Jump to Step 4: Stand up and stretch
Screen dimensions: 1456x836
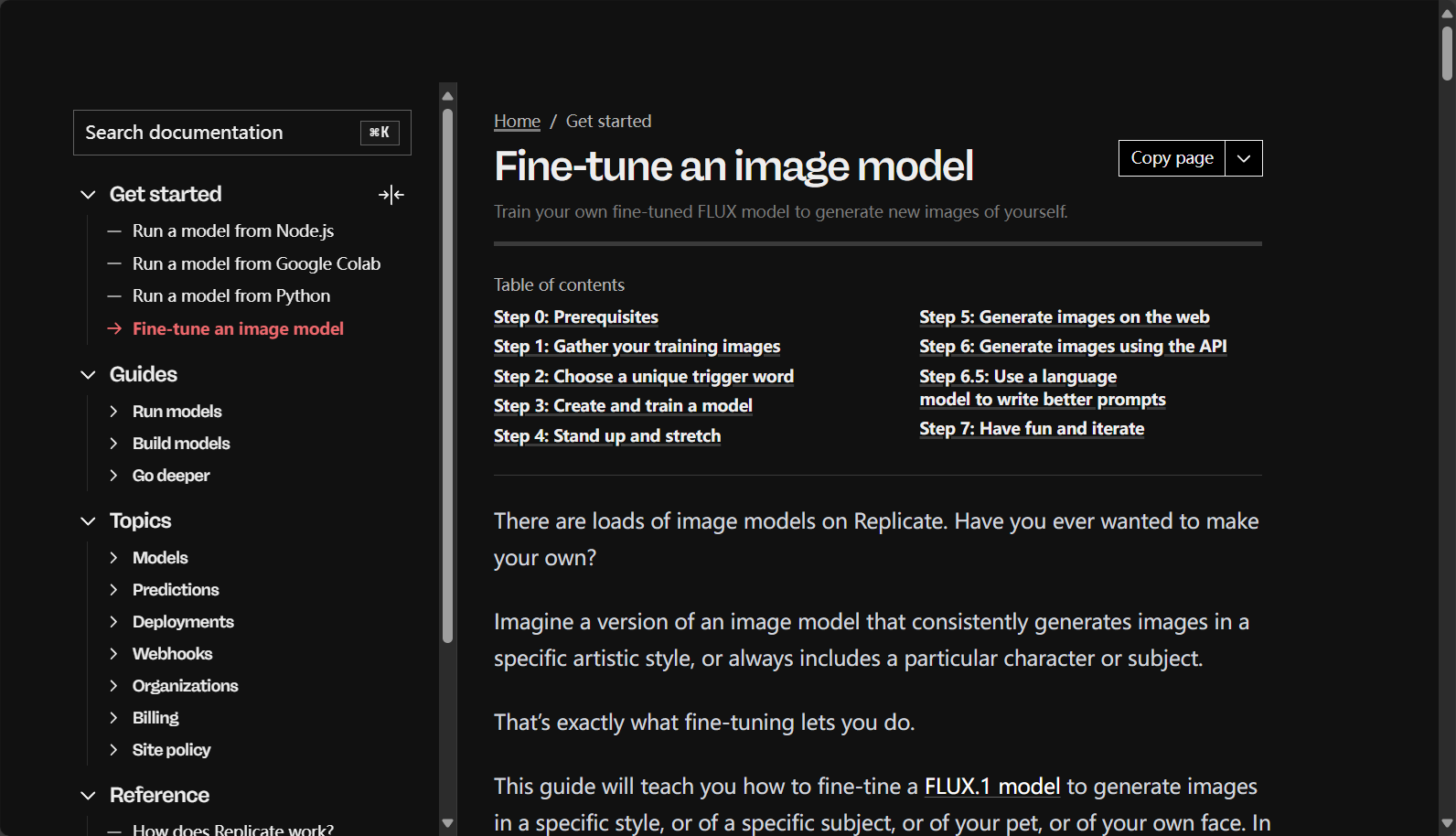pyautogui.click(x=607, y=436)
